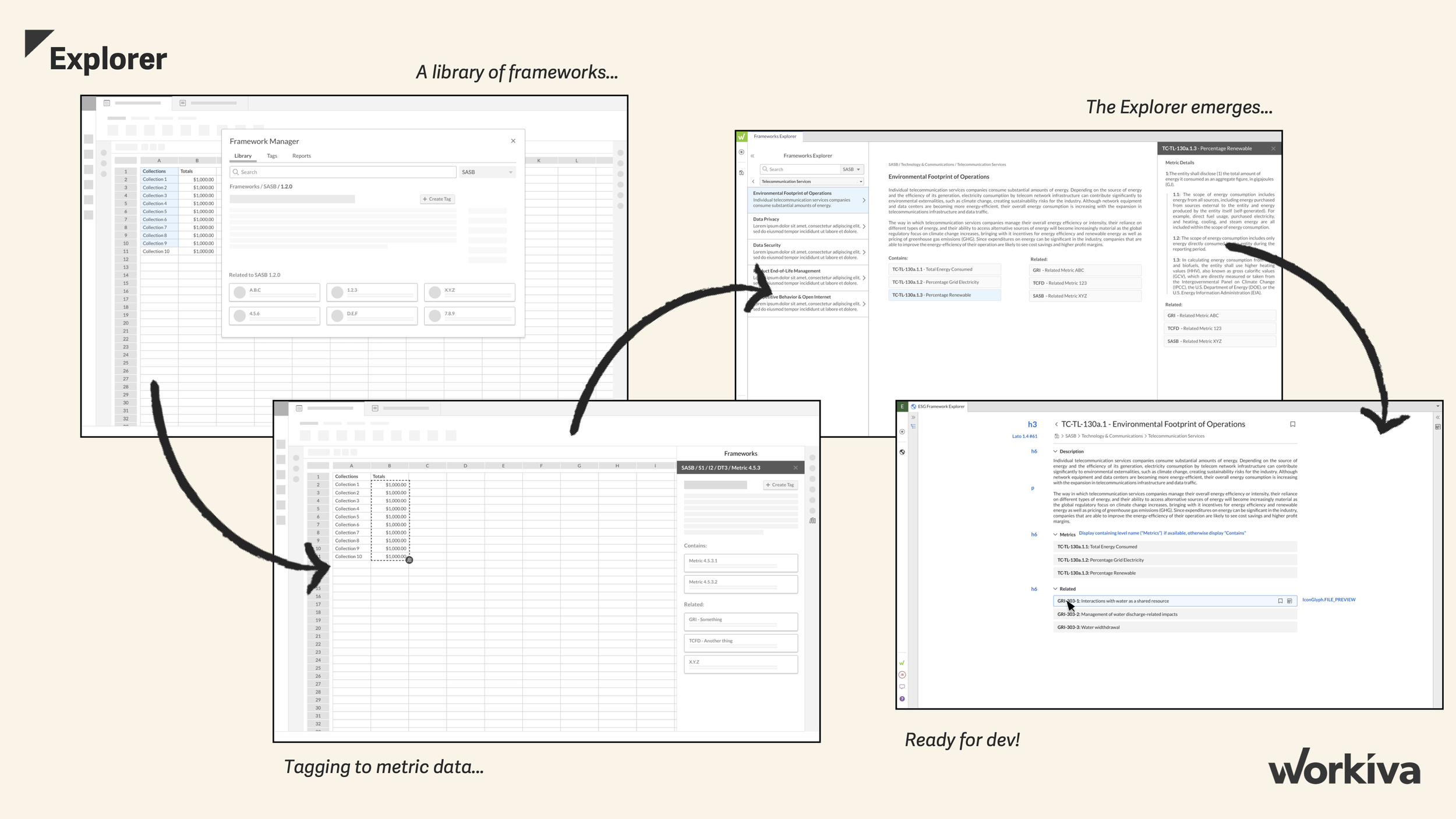1456x819 pixels.
Task: Click TCFD - Related Metric 123 in Metric Details panel
Action: coord(1220,328)
